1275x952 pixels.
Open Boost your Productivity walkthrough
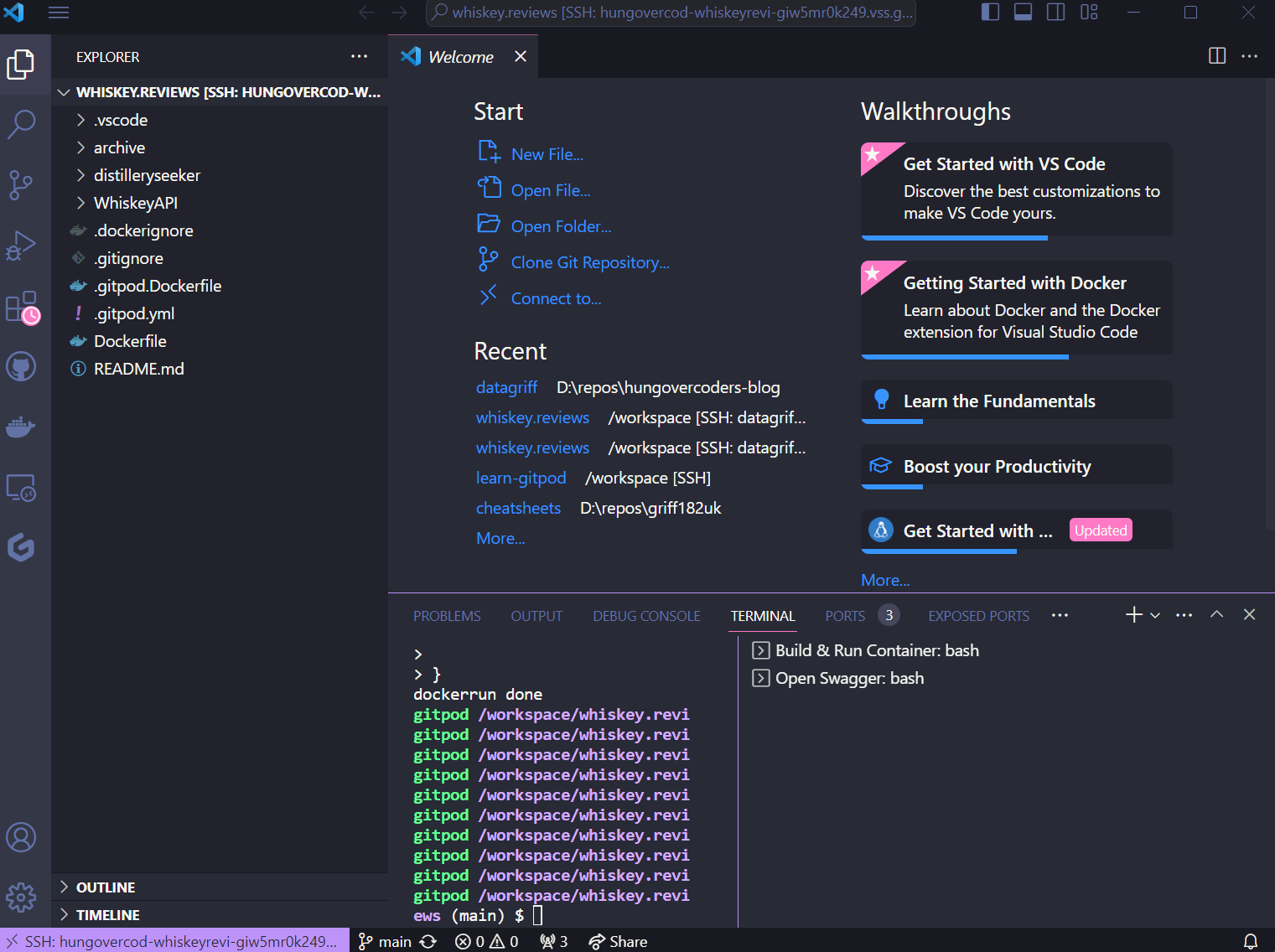pos(1016,467)
